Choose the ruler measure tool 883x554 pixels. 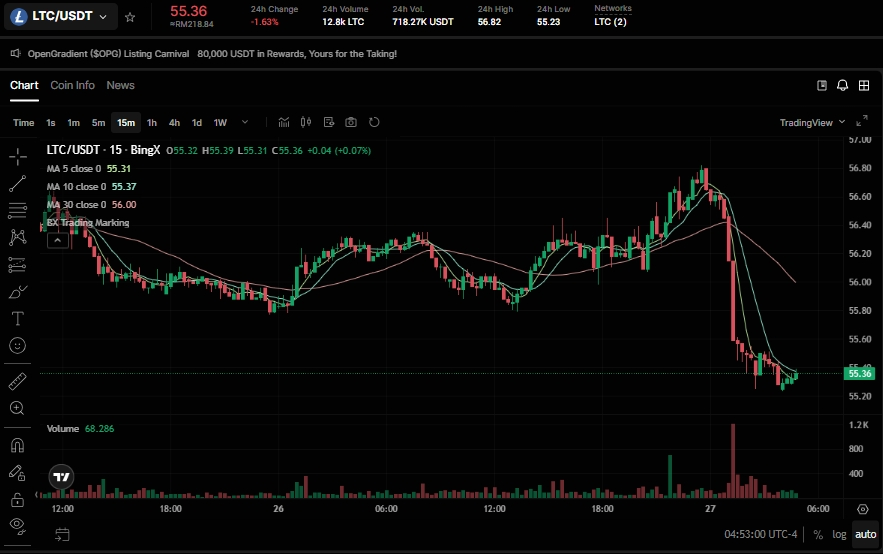pyautogui.click(x=17, y=382)
